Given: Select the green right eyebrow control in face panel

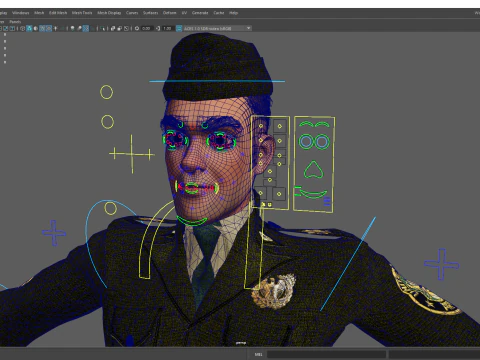Looking at the screenshot, I should pyautogui.click(x=322, y=124).
